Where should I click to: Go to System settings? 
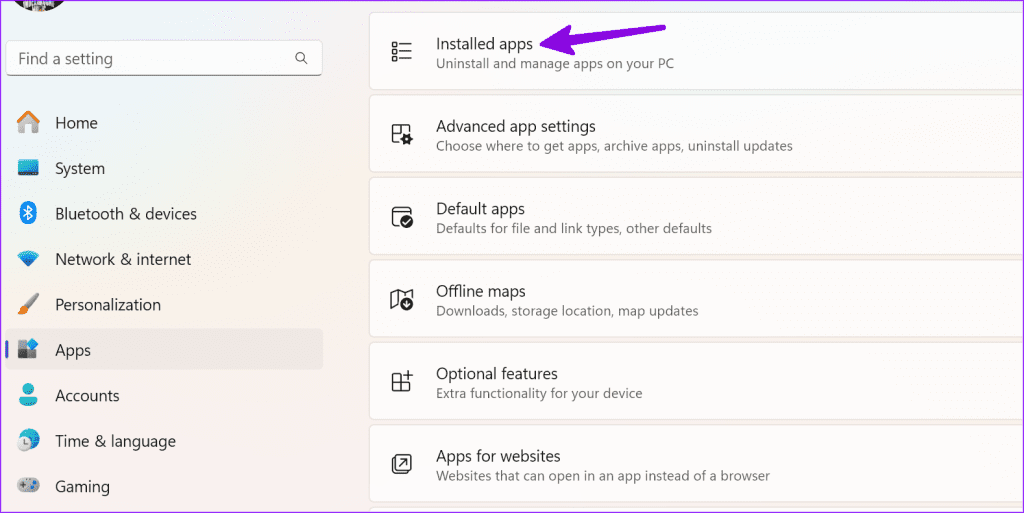(x=79, y=169)
